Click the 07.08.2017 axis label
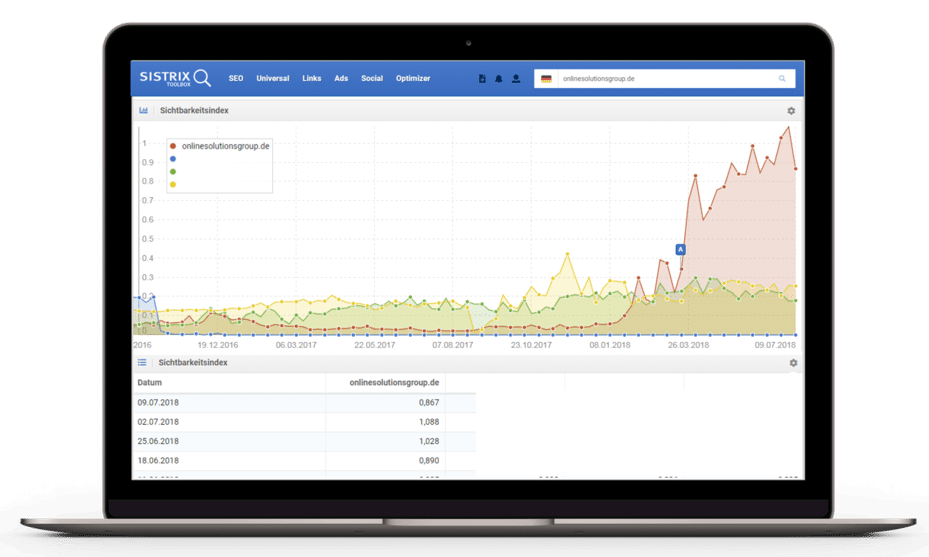Image resolution: width=929 pixels, height=557 pixels. pos(453,345)
